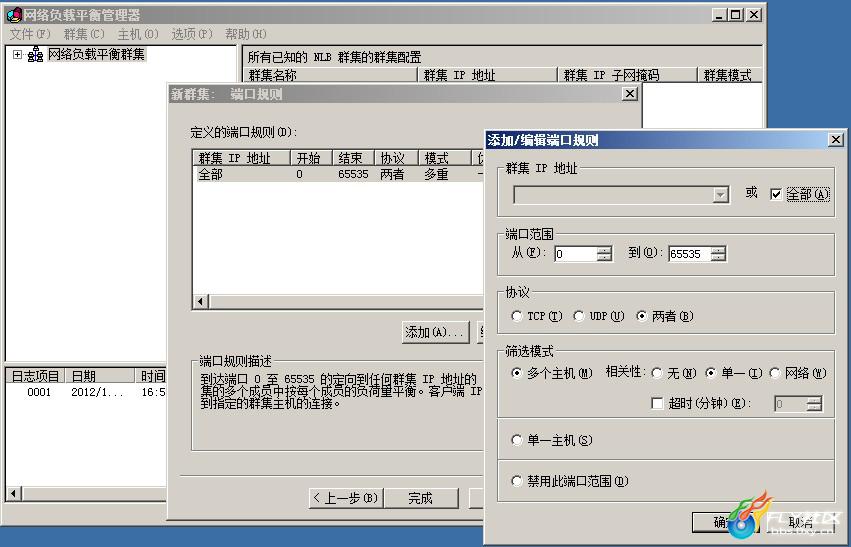Click the 完成 button

421,498
